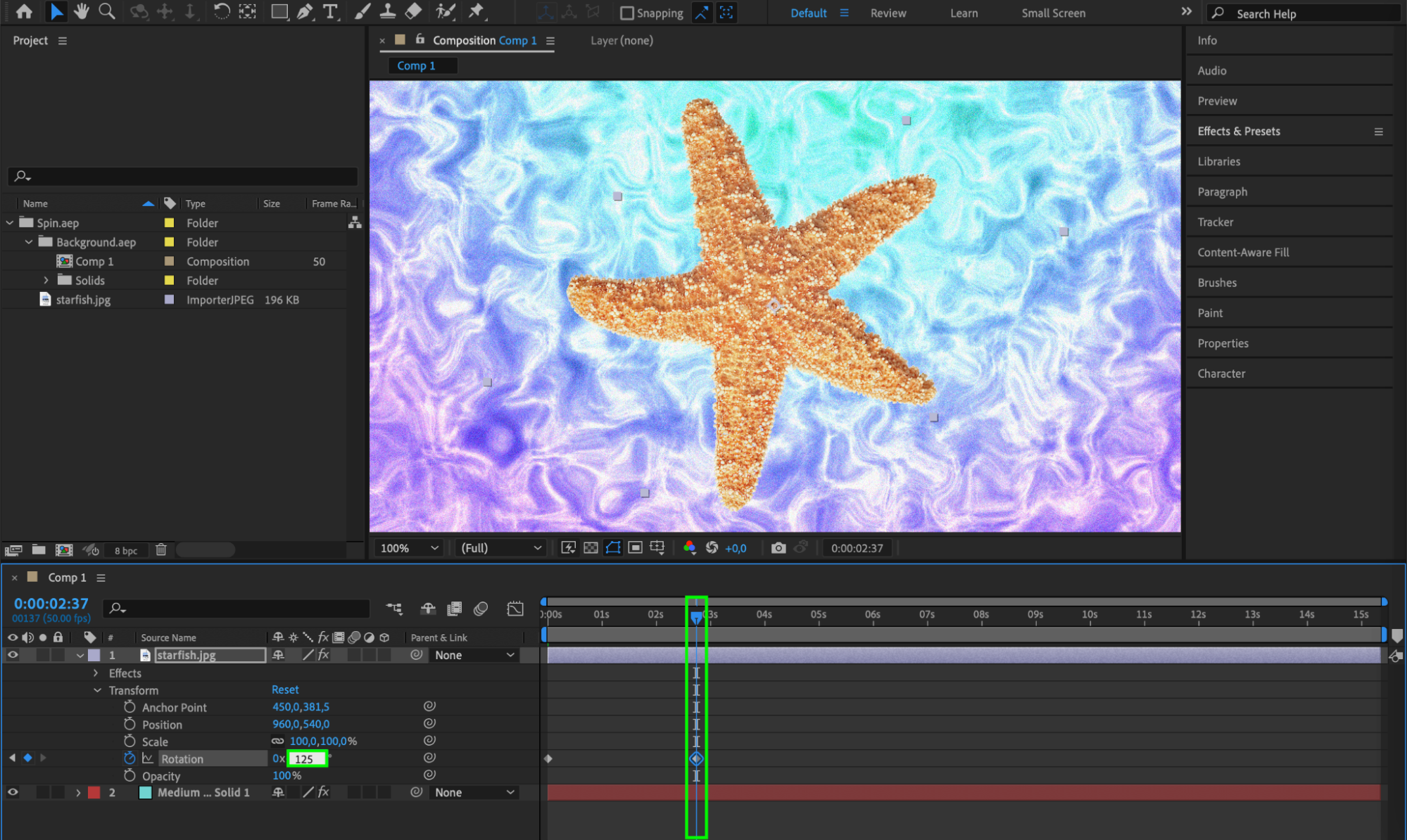Open the (Full) resolution dropdown
Screen dimensions: 1407x840
[x=500, y=548]
